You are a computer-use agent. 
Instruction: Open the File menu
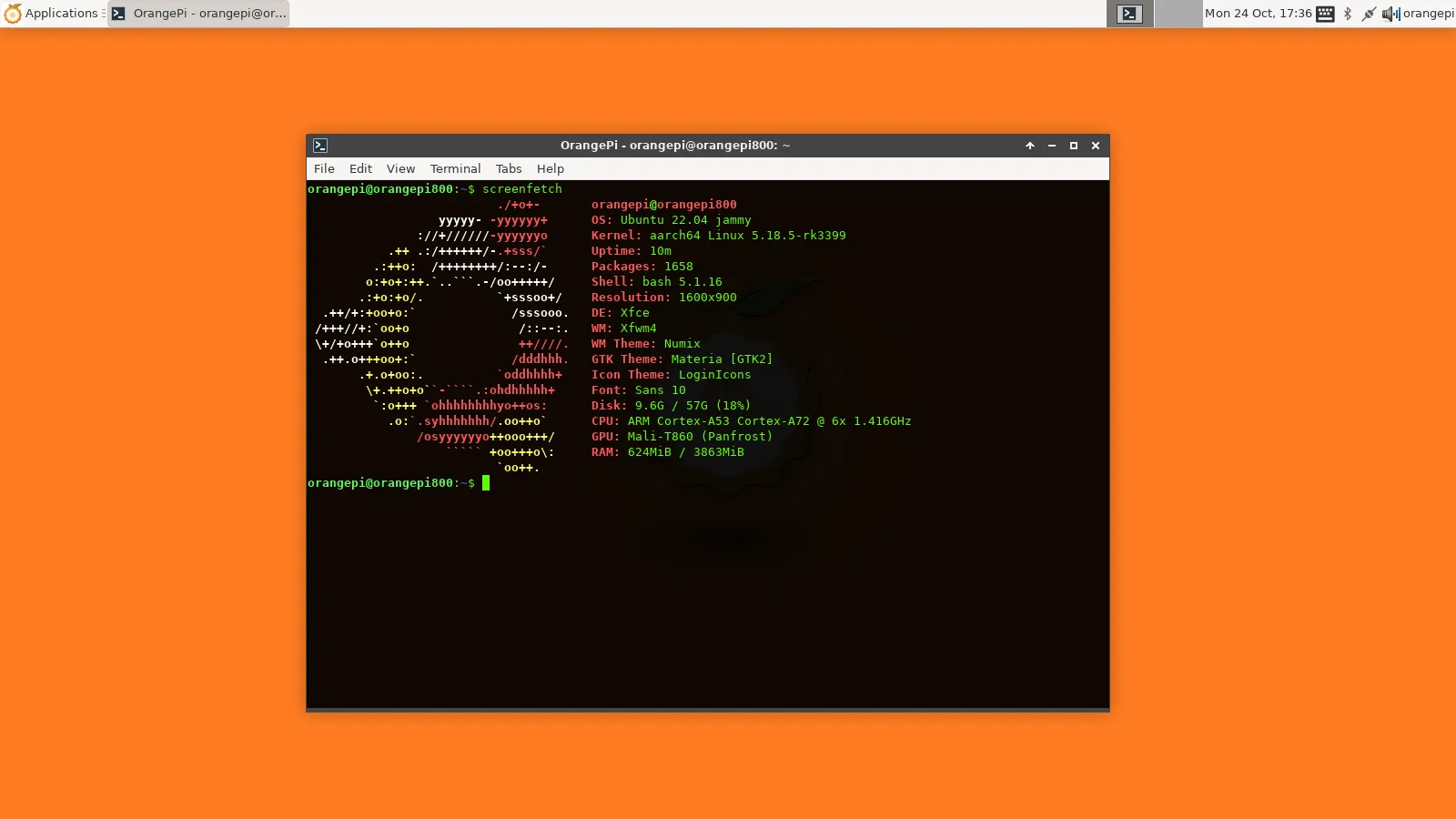(x=324, y=169)
